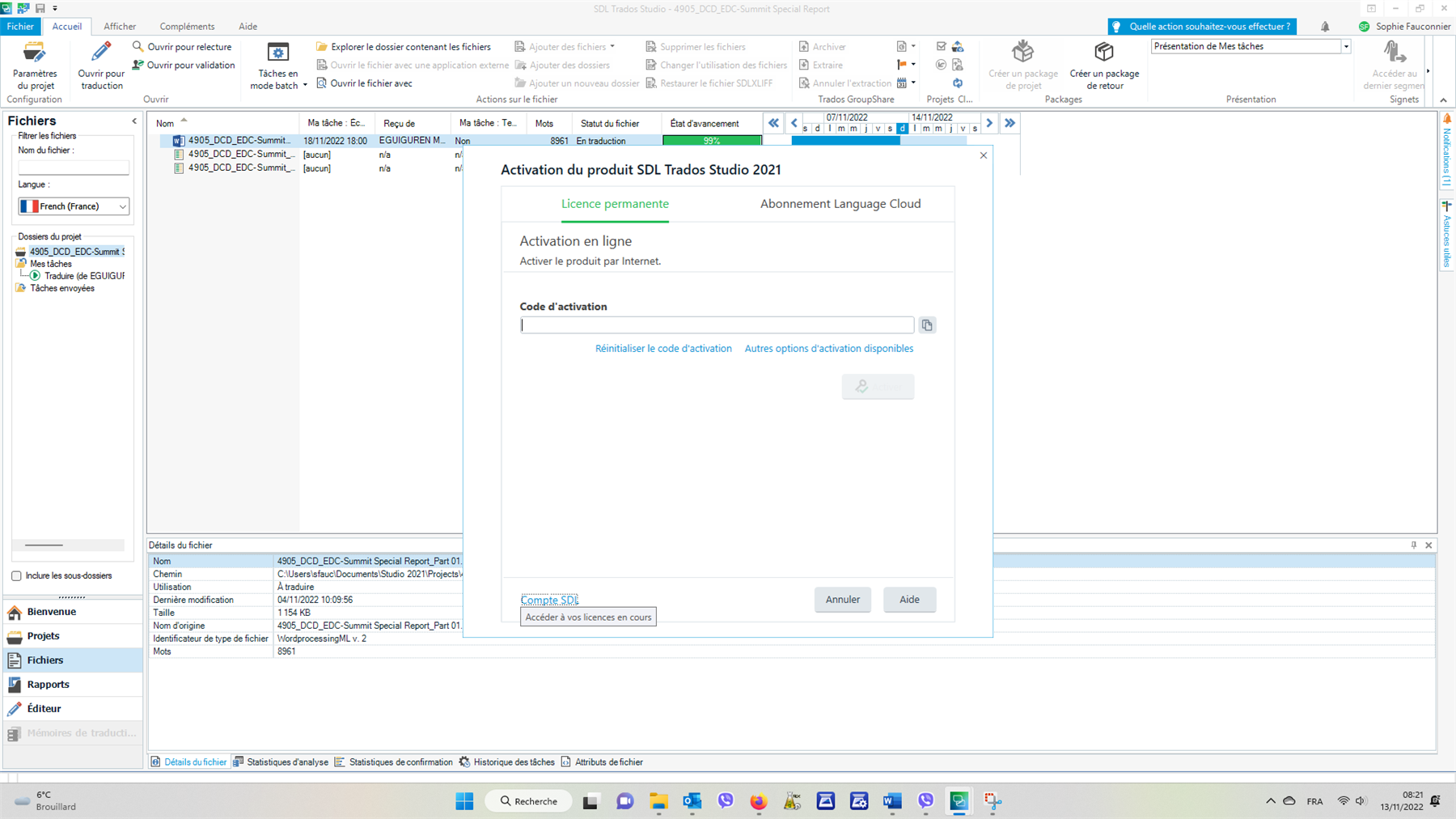
Task: Switch to the Abonnement Language Cloud tab
Action: click(840, 204)
